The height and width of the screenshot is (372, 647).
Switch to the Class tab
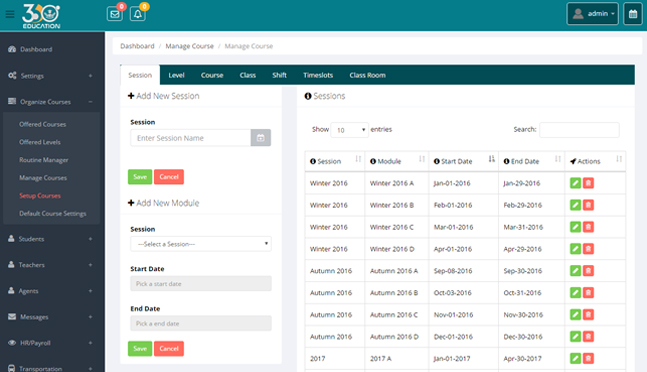(248, 75)
